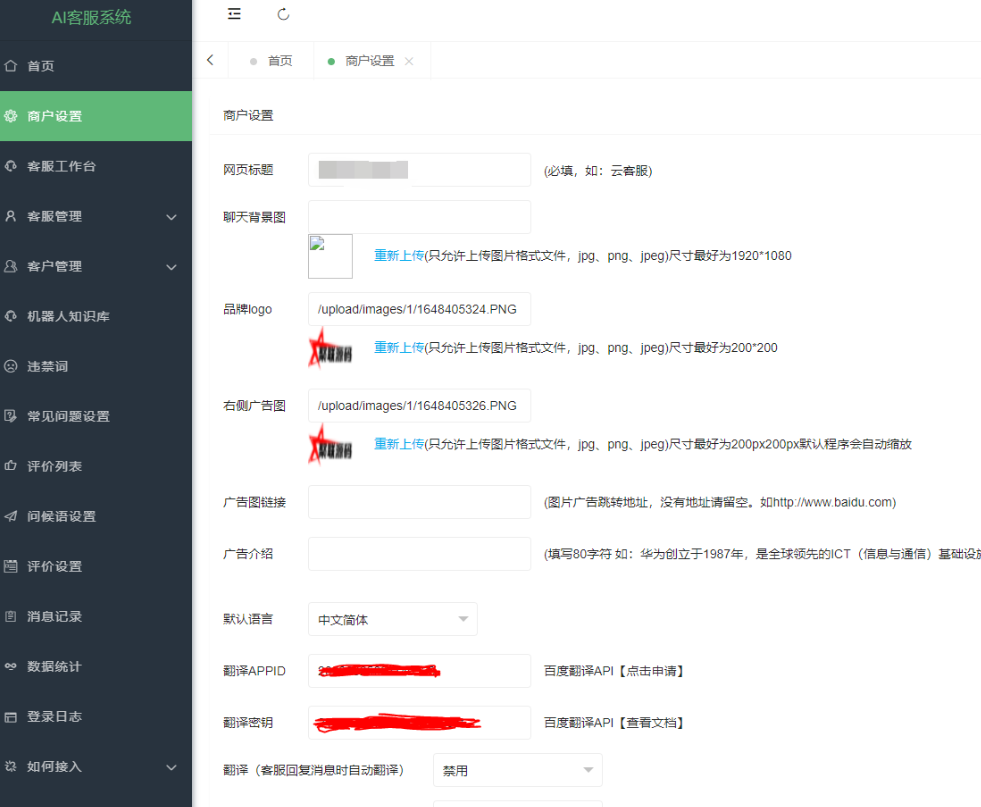Open 数据统计 in the sidebar
981x807 pixels.
[x=96, y=667]
